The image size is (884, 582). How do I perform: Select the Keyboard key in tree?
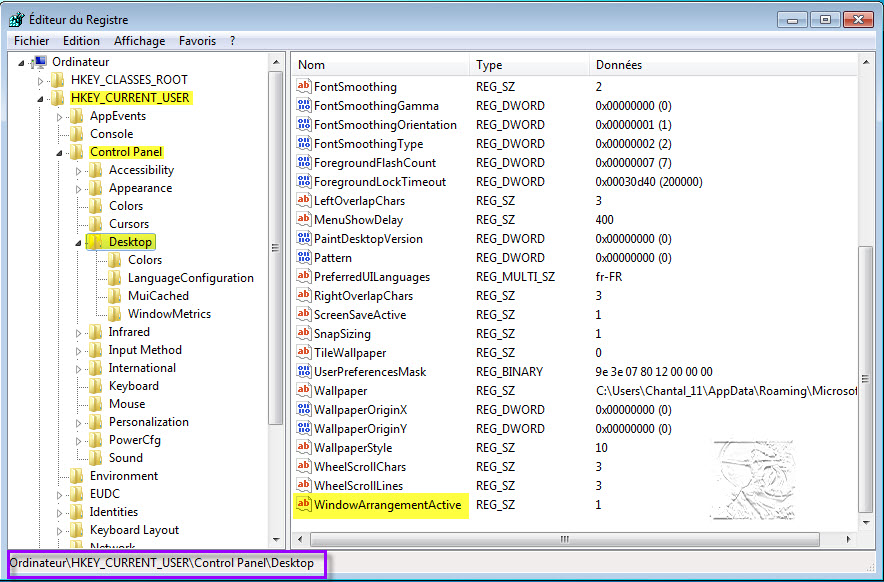134,386
